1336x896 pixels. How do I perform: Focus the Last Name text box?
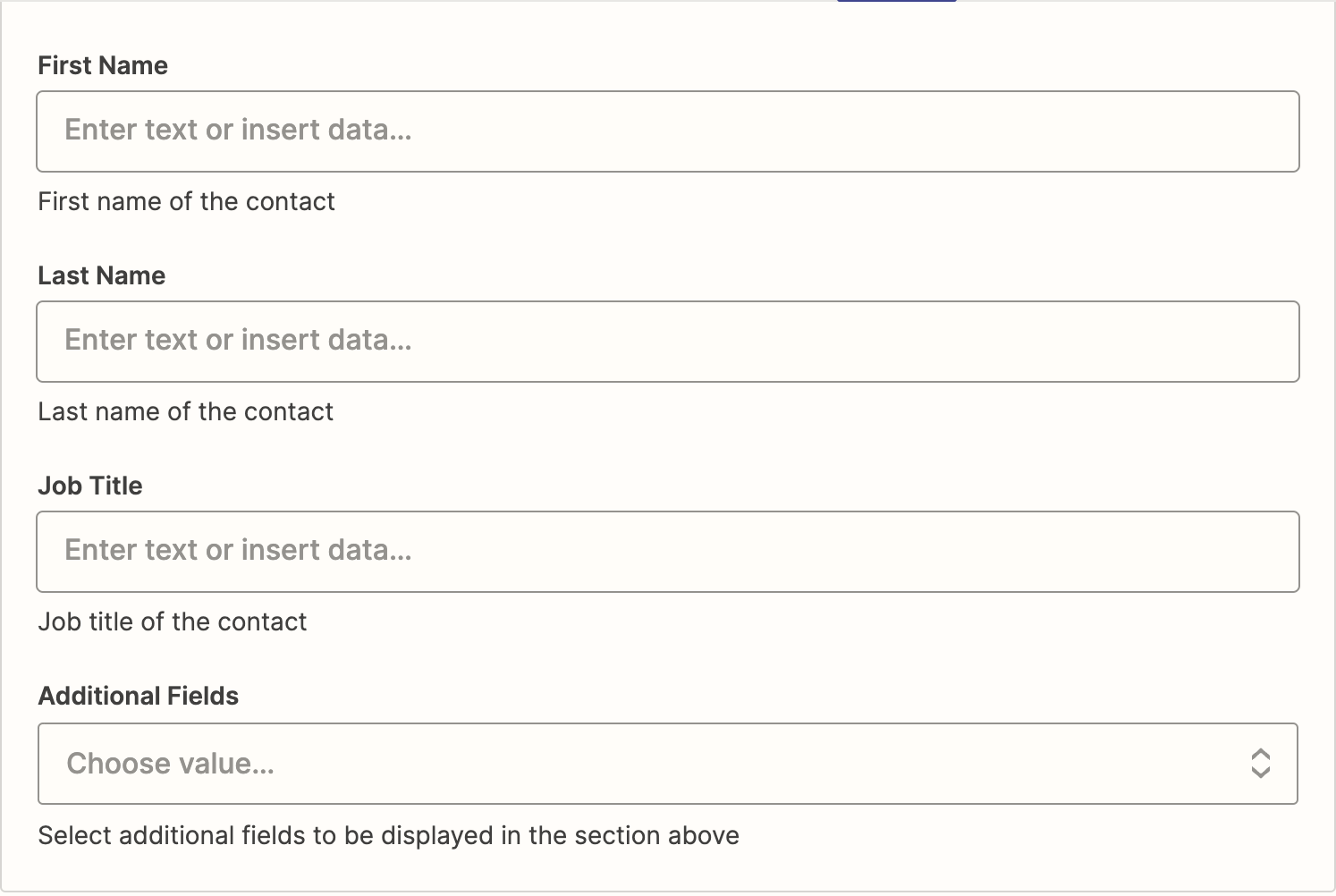[667, 342]
